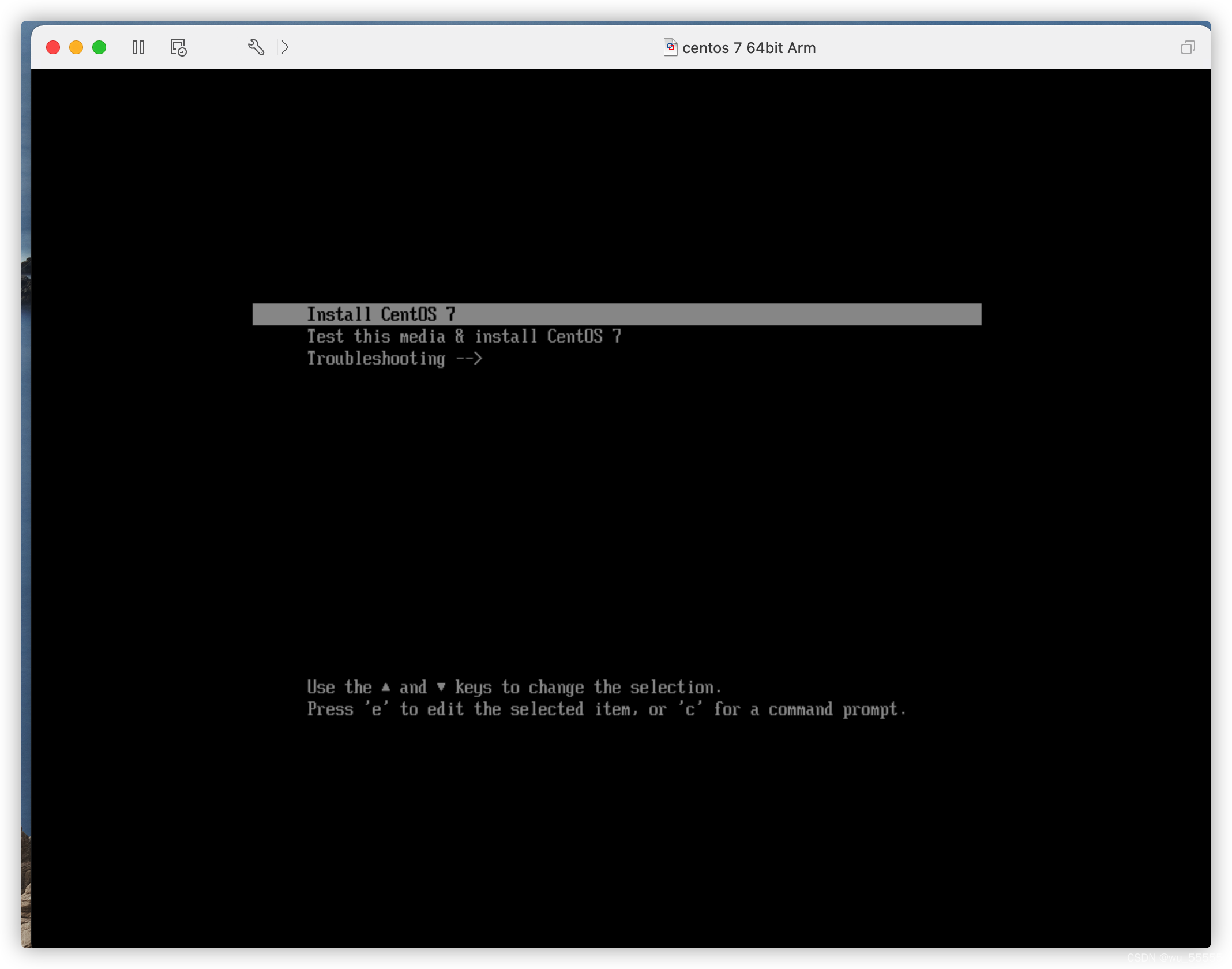Viewport: 1232px width, 969px height.
Task: Open the Troubleshooting submenu entry
Action: 395,359
